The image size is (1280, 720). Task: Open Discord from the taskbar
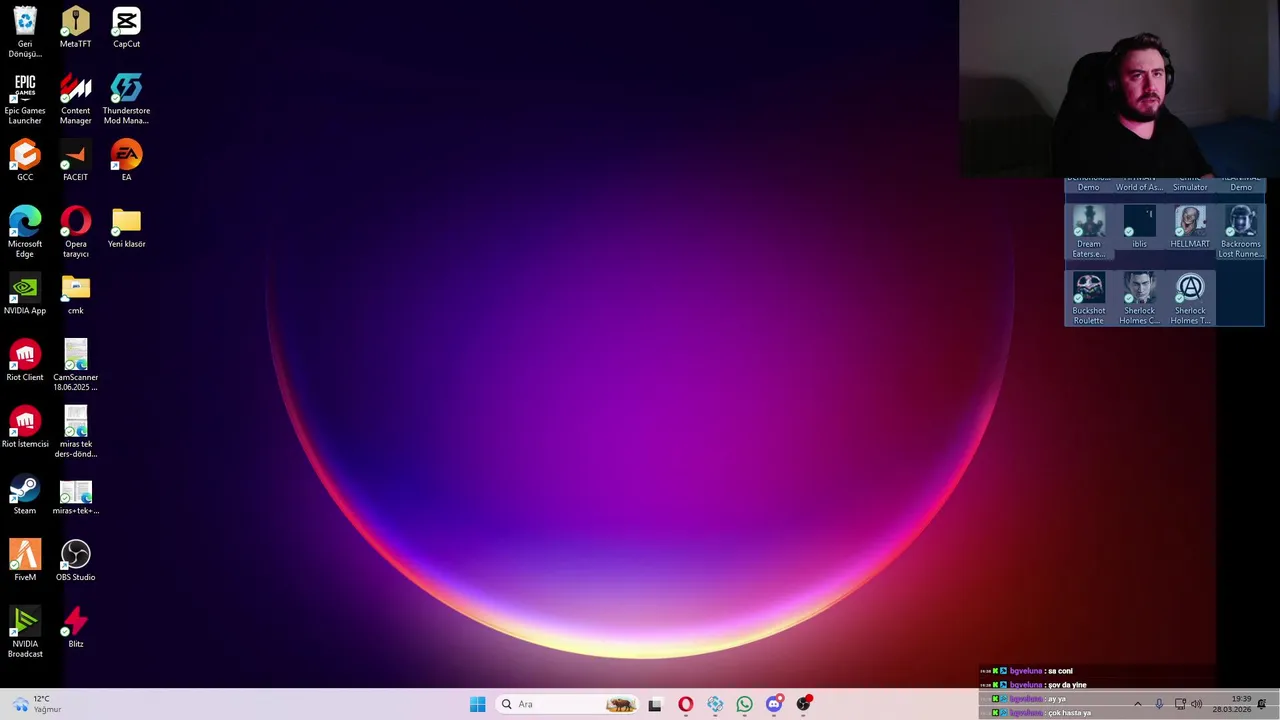point(774,704)
